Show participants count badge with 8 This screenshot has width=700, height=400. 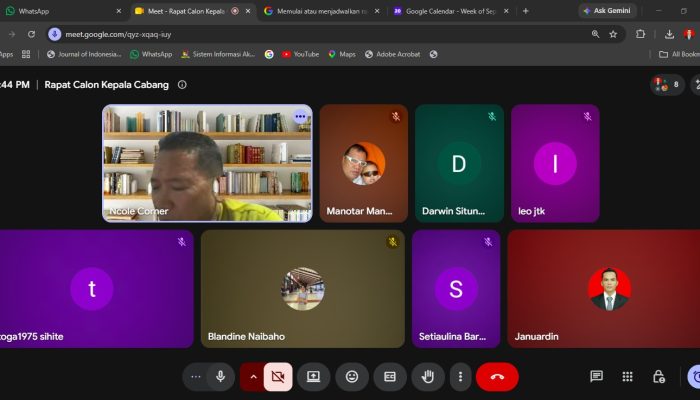[667, 84]
